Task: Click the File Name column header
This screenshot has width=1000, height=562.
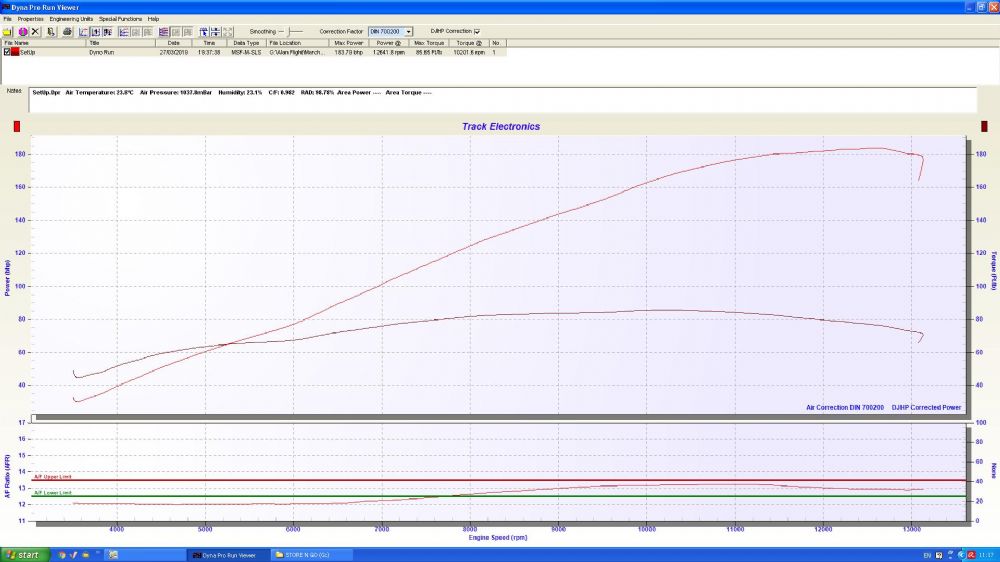Action: 17,43
